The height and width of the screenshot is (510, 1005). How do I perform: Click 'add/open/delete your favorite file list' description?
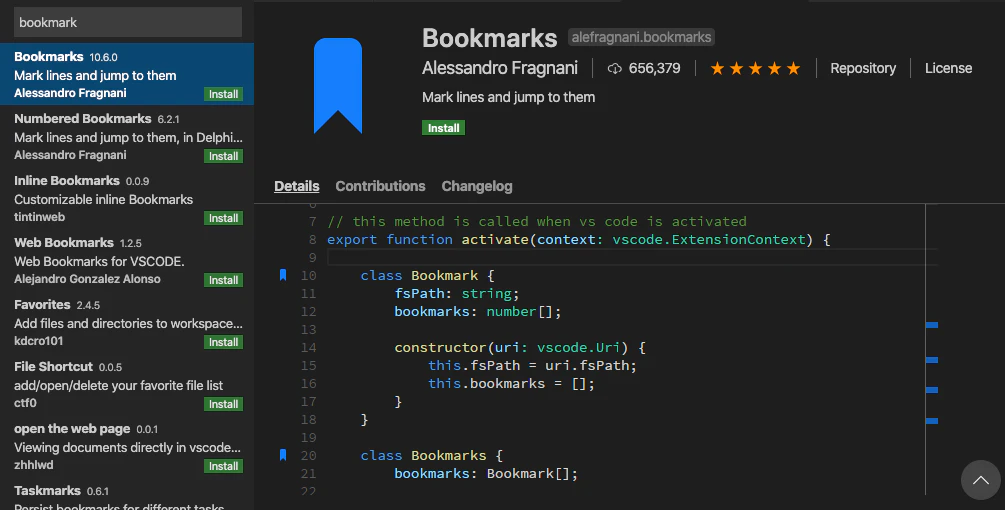click(119, 386)
